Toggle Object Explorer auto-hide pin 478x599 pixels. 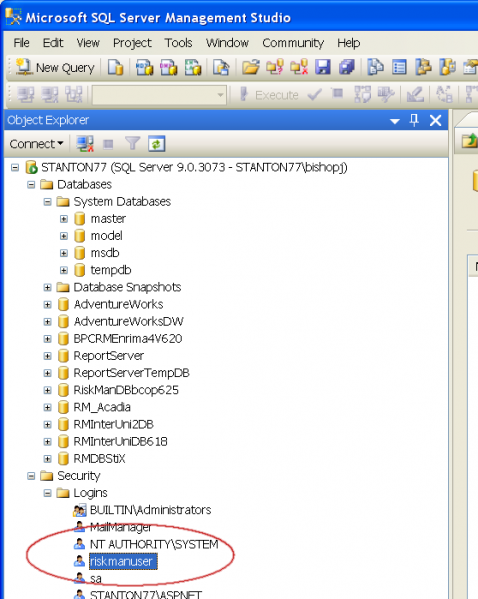(x=414, y=120)
